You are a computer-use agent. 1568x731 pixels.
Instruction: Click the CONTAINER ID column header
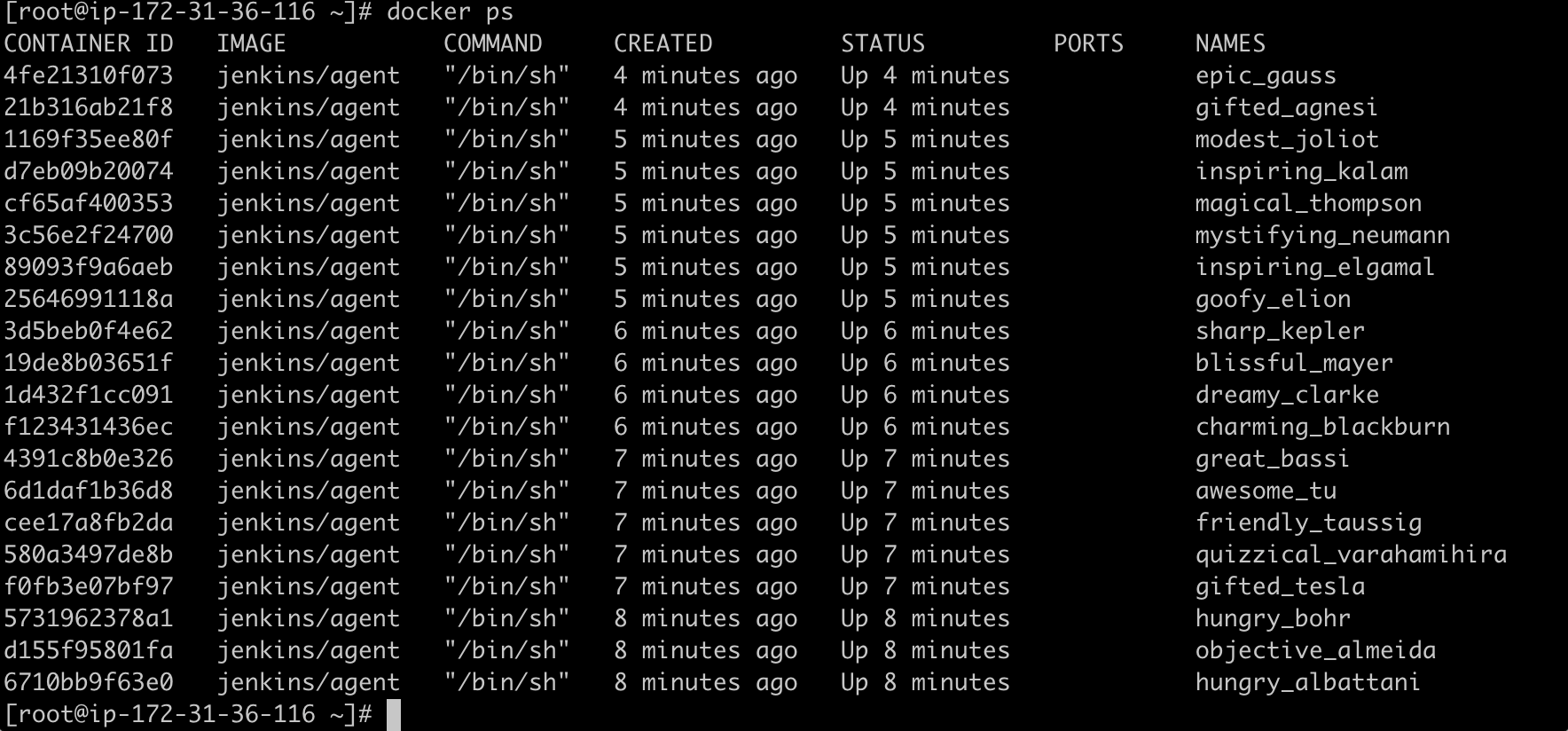pos(89,43)
